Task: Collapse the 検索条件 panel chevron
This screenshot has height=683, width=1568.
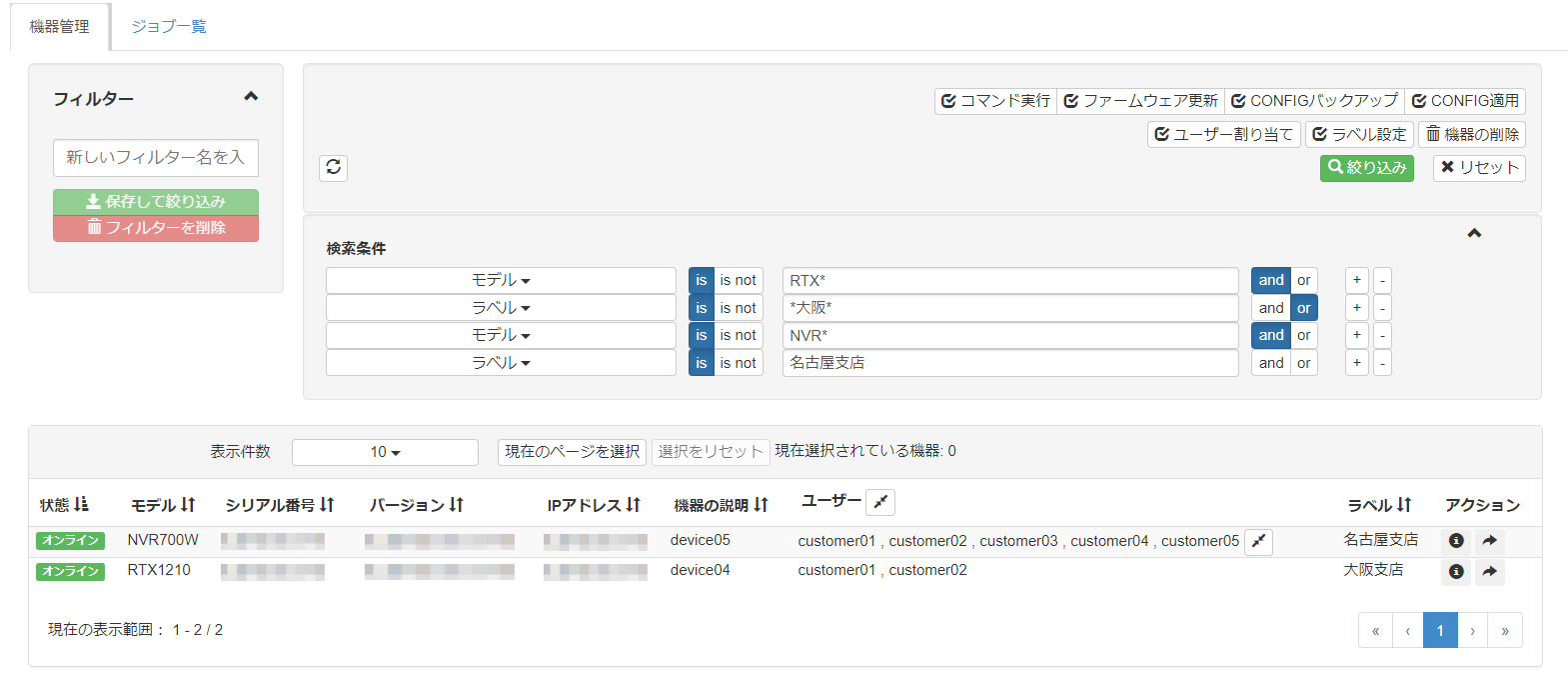Action: (x=1474, y=233)
